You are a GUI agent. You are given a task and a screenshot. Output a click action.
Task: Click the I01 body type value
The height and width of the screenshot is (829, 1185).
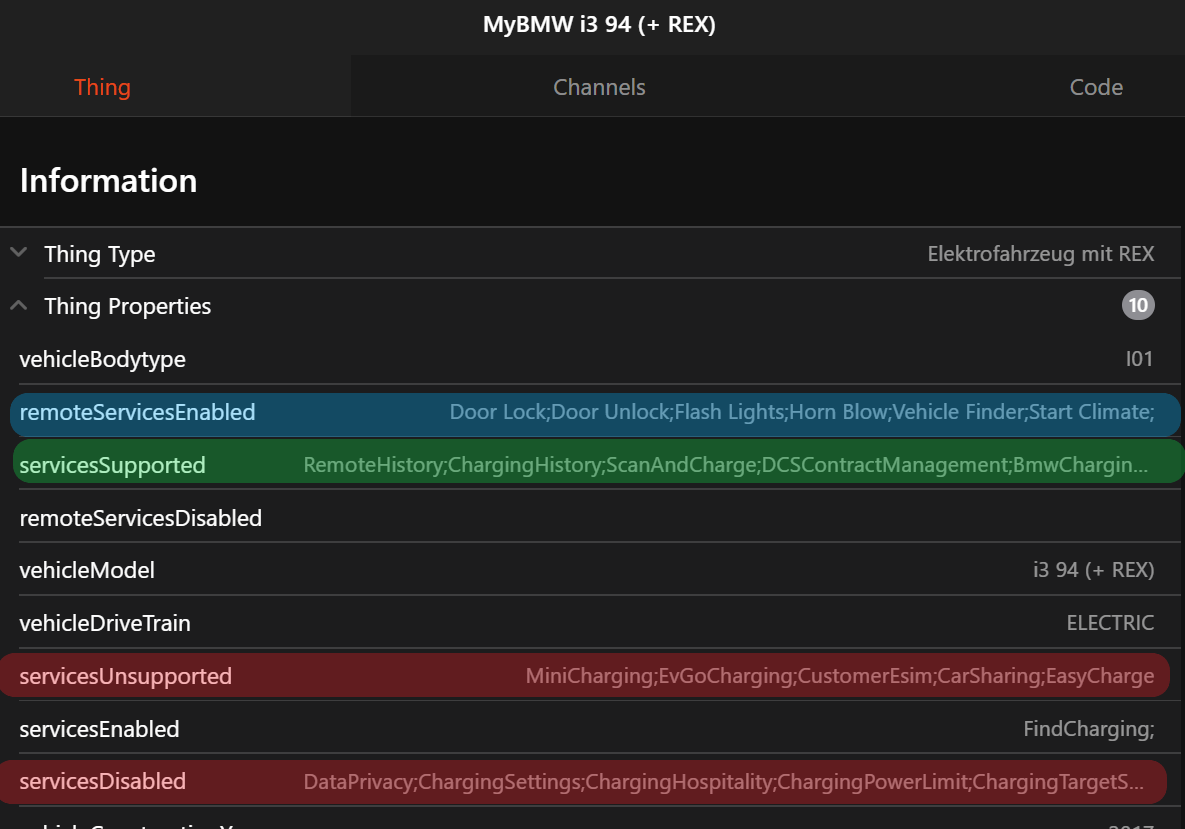pos(1139,359)
